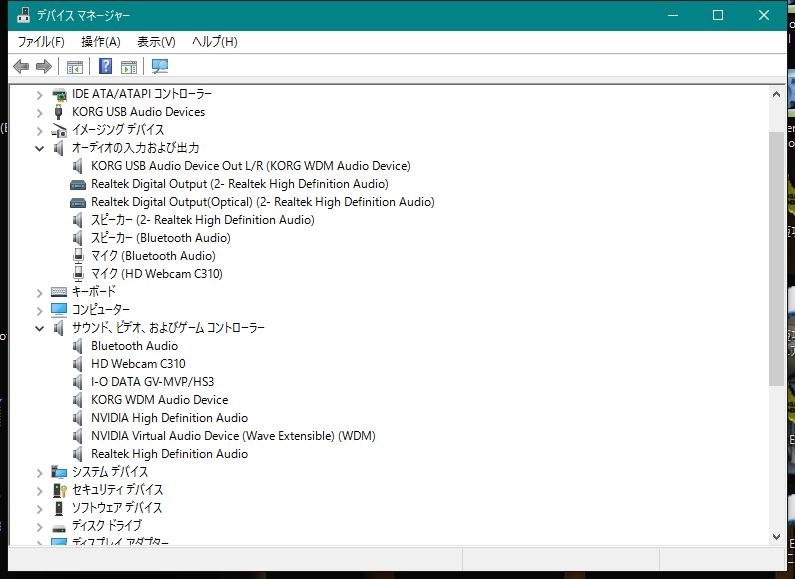Expand the セキュリティ デバイス node
This screenshot has width=795, height=579.
pos(40,490)
